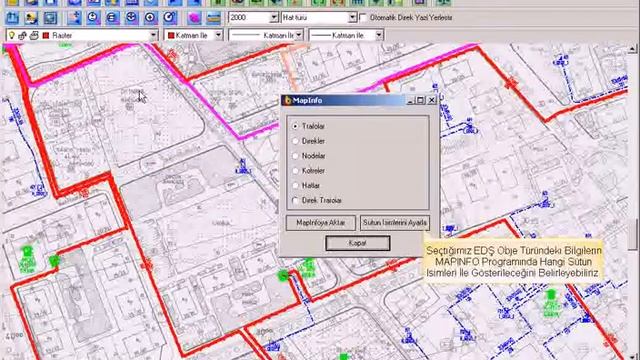Click the circle icon with horizontal bars
This screenshot has width=640, height=360.
(112, 18)
